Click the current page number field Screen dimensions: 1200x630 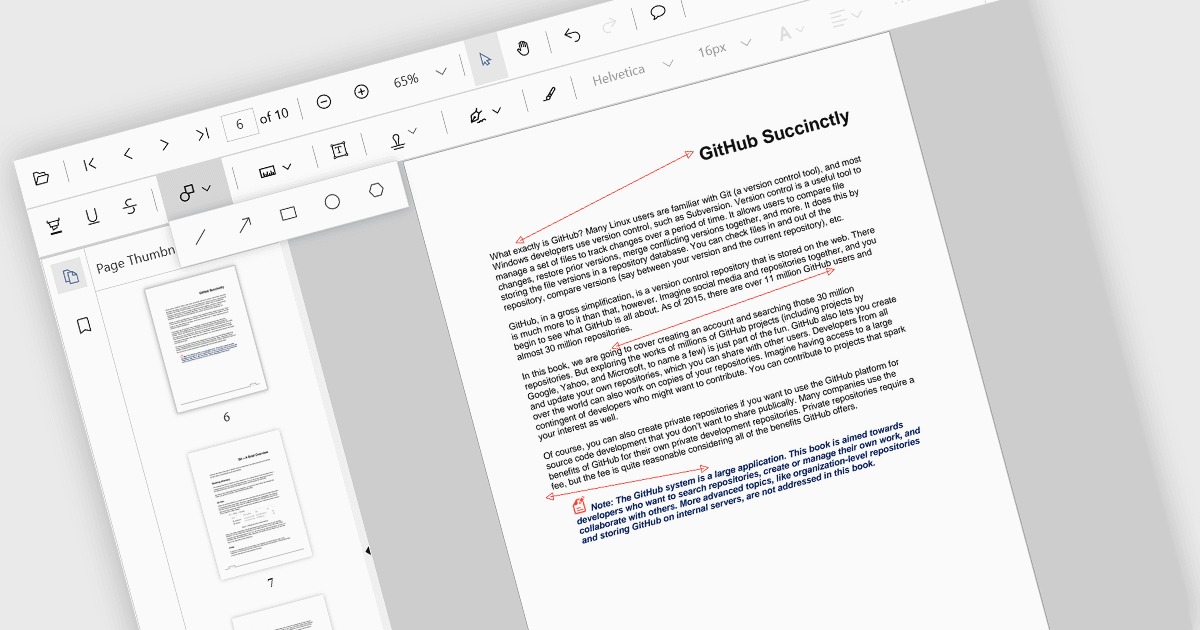point(239,124)
